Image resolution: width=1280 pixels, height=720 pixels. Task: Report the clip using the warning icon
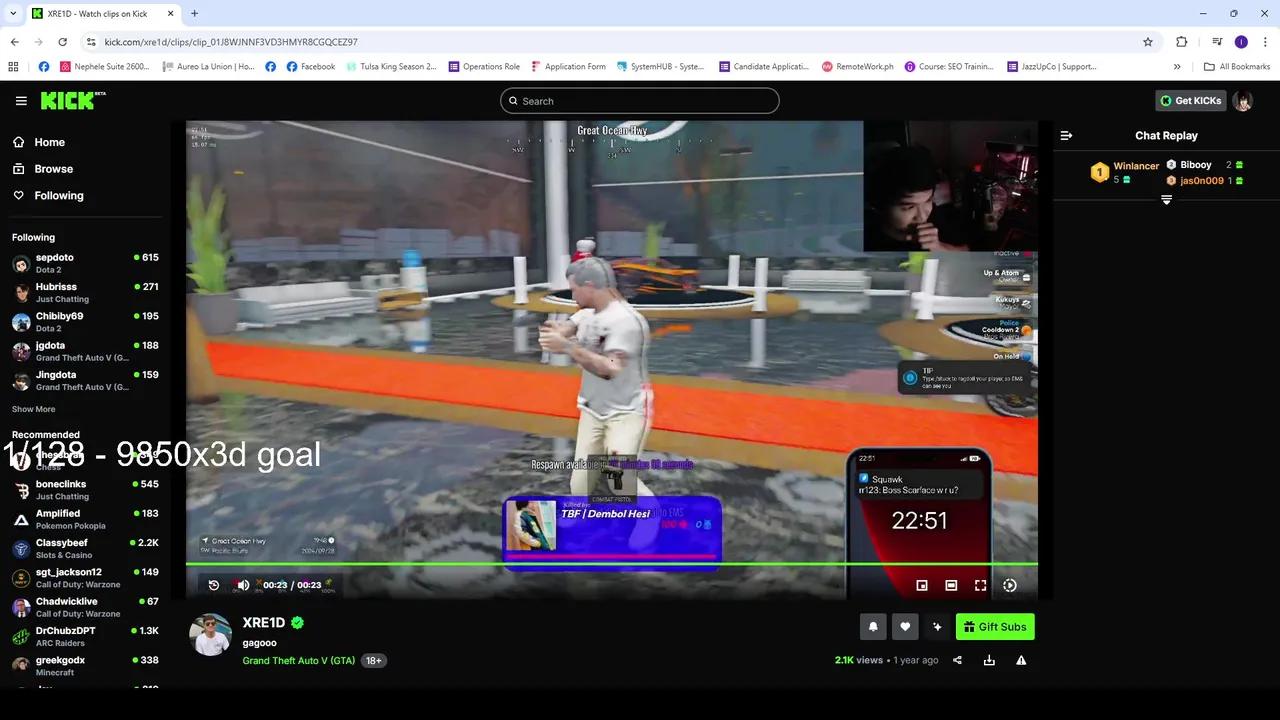1021,660
